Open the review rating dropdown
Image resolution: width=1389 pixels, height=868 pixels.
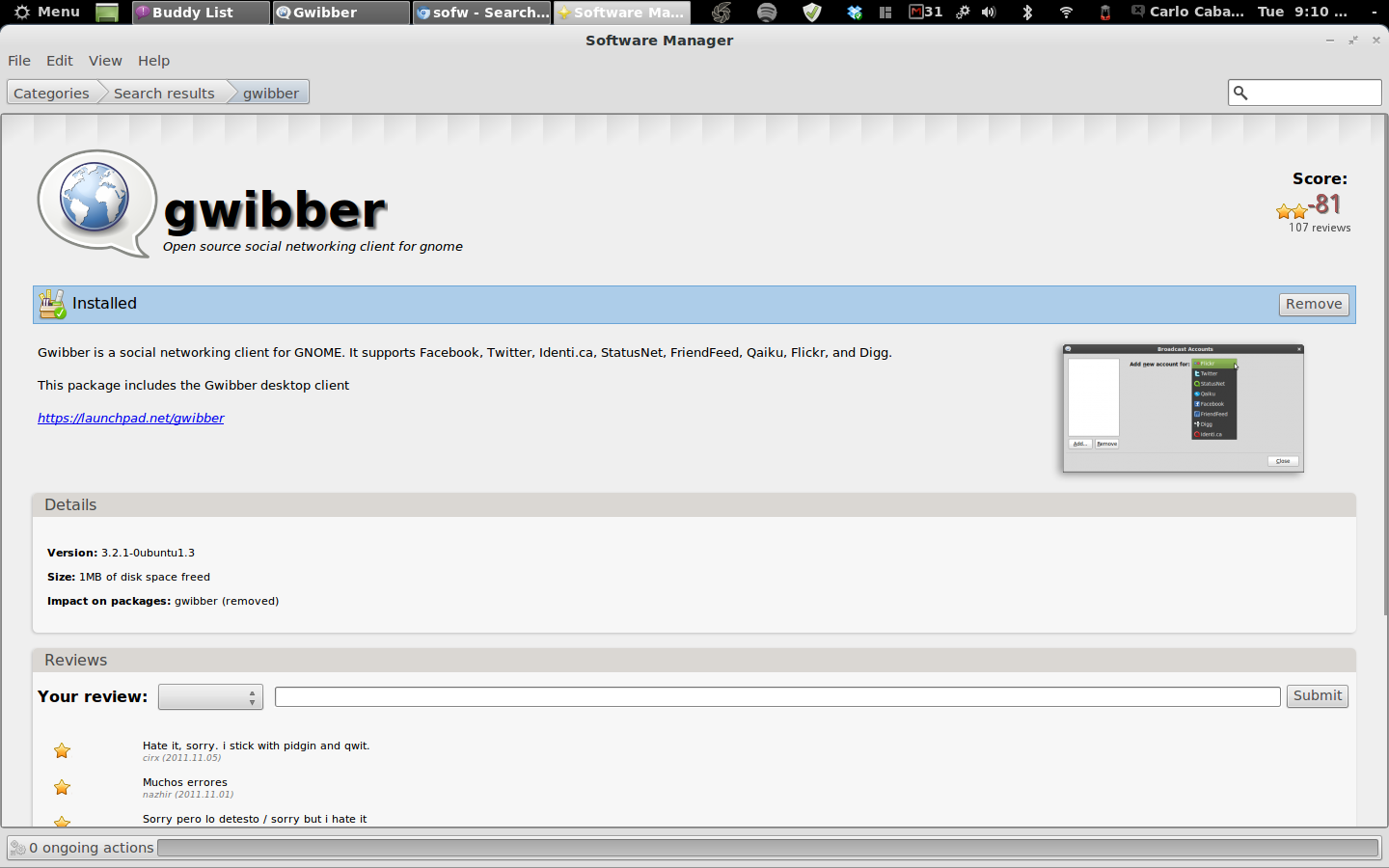pyautogui.click(x=211, y=696)
